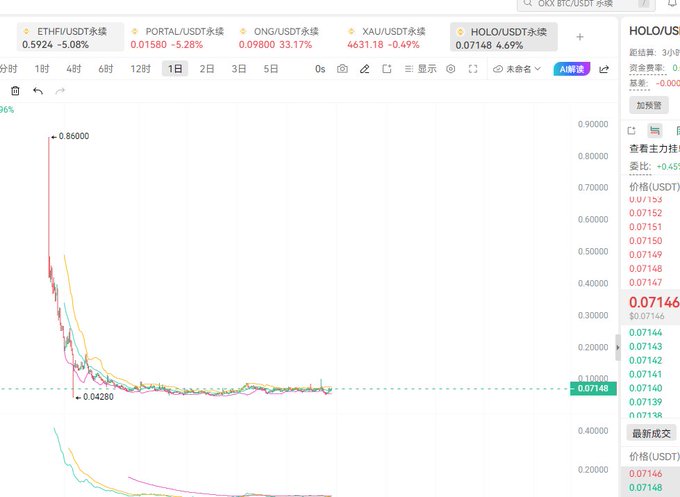
Task: Click the bid price 0.07140
Action: (x=646, y=388)
